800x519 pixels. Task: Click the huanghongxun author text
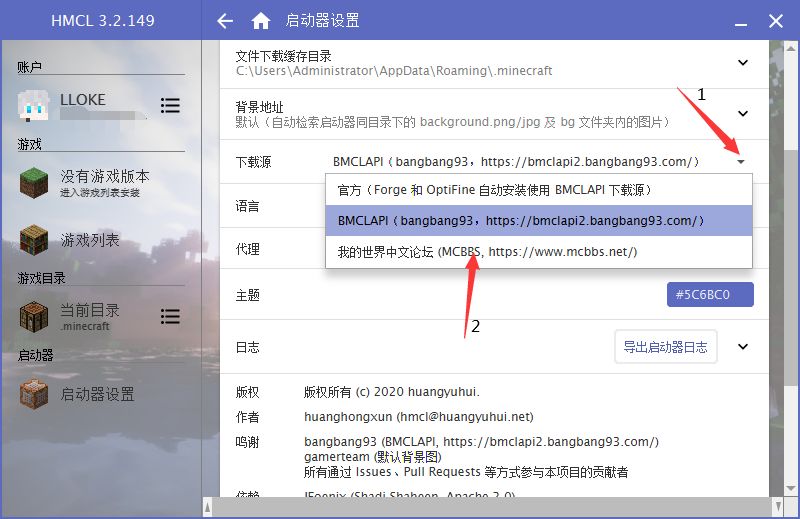(x=418, y=417)
